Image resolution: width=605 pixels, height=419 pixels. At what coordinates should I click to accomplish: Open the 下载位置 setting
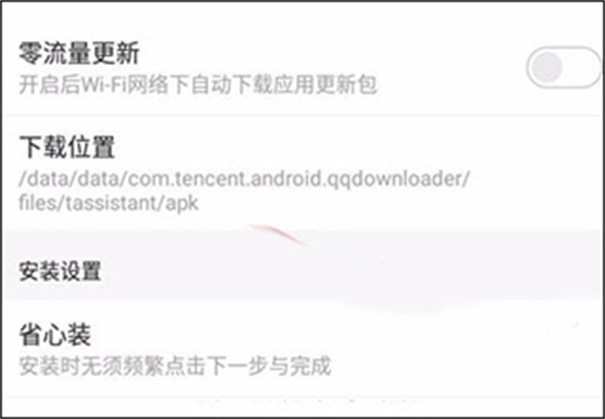(x=302, y=172)
